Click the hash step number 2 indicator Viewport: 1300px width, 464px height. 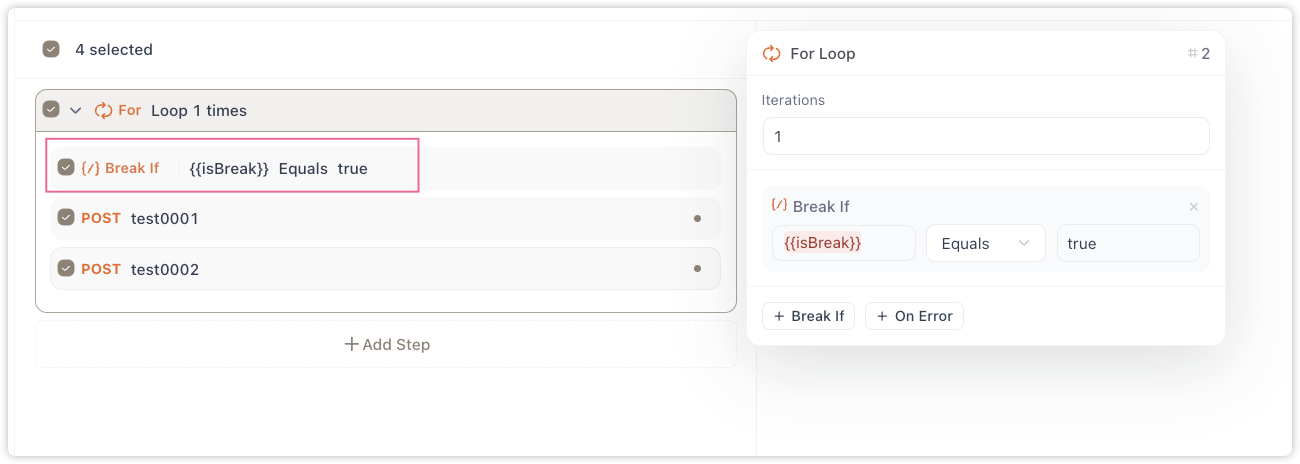coord(1199,54)
